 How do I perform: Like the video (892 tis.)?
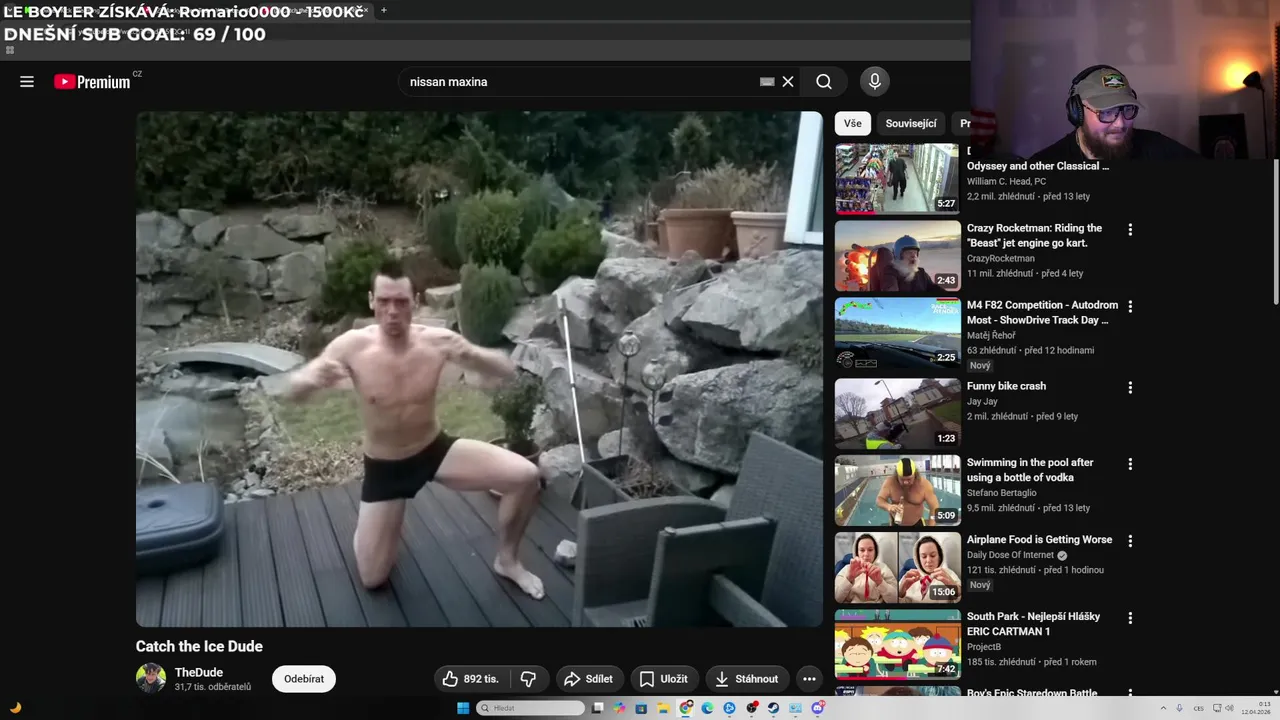pos(470,679)
